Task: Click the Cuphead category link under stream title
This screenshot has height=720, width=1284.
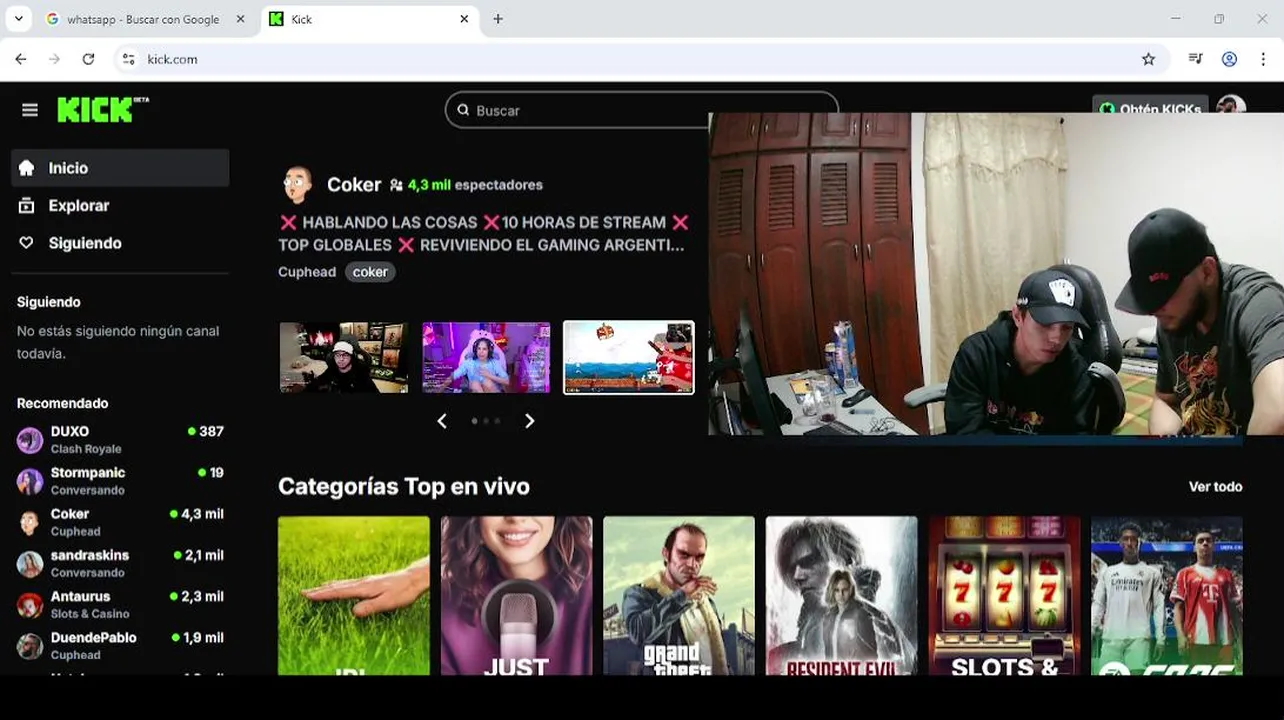Action: 307,272
